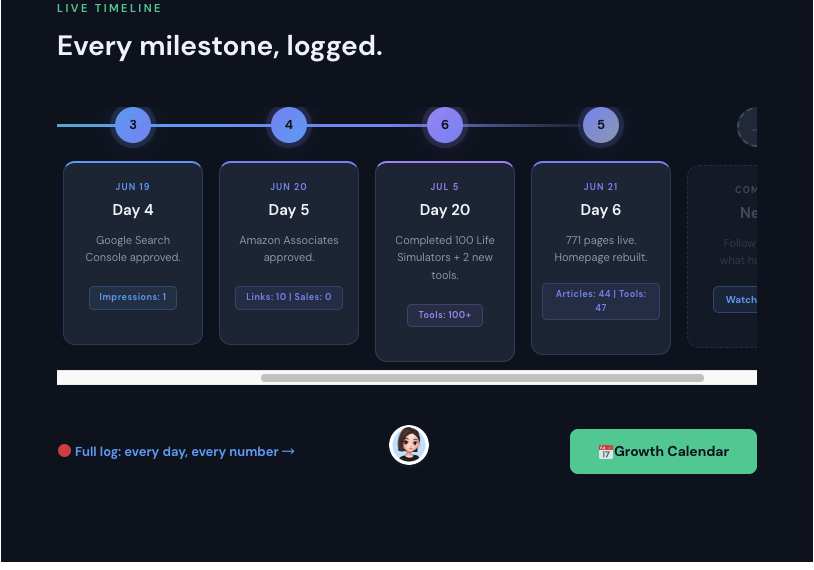Click the red live dot icon

pos(64,451)
